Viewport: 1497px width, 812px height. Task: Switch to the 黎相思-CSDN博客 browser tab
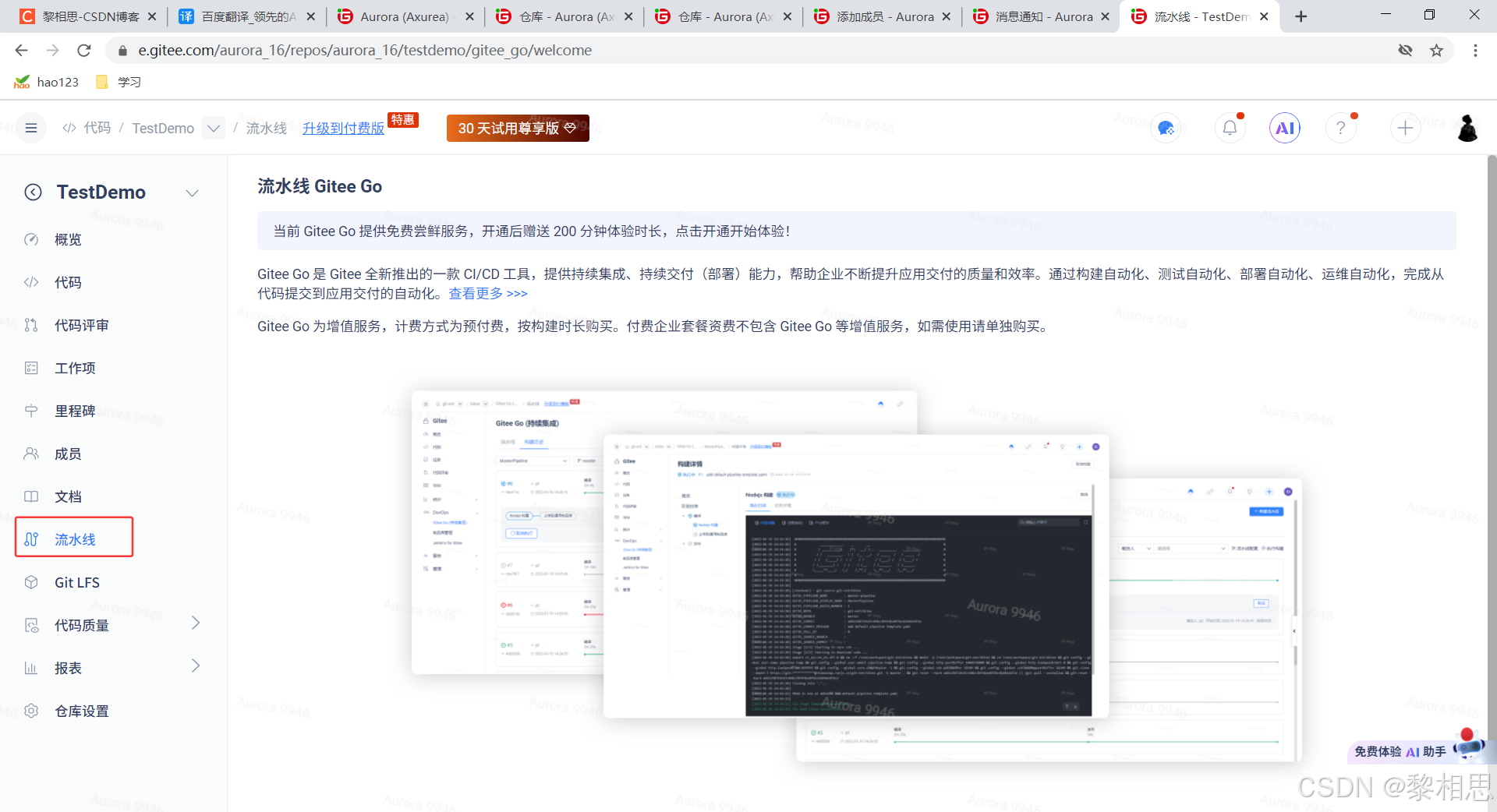click(87, 16)
